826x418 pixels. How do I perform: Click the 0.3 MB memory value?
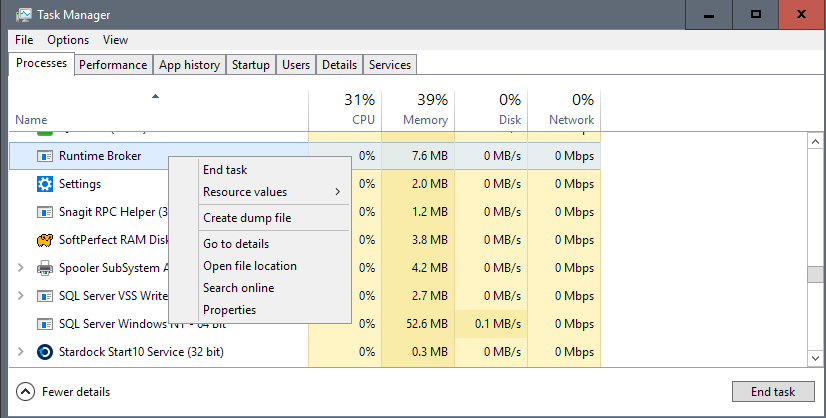tap(430, 352)
